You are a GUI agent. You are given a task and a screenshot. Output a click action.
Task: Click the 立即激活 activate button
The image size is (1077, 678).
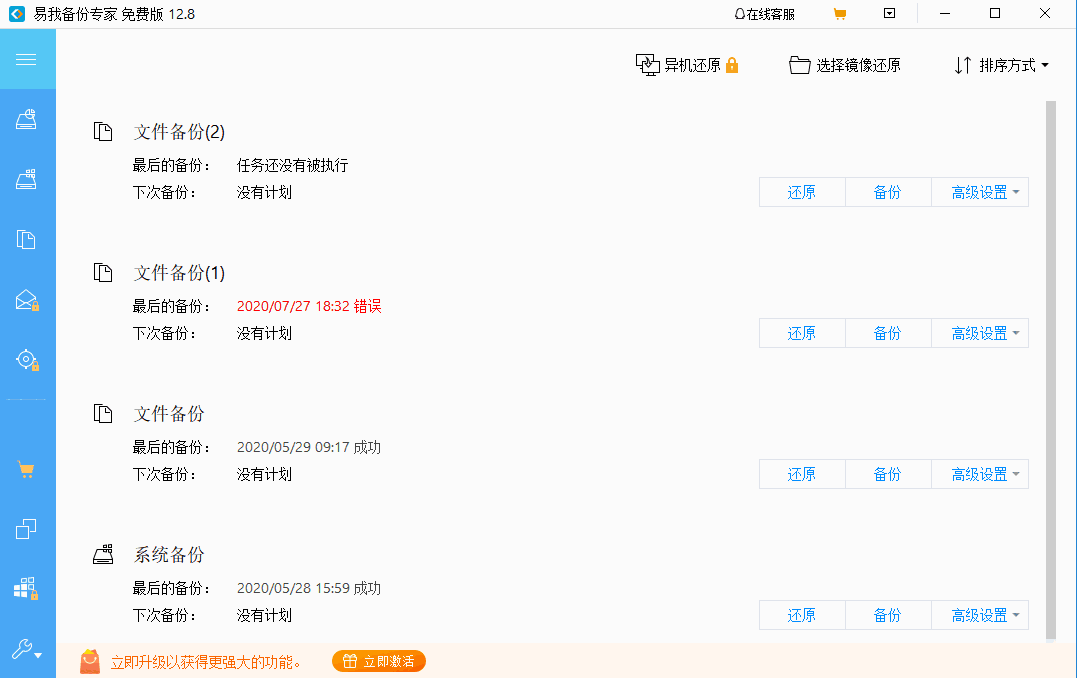[x=379, y=661]
